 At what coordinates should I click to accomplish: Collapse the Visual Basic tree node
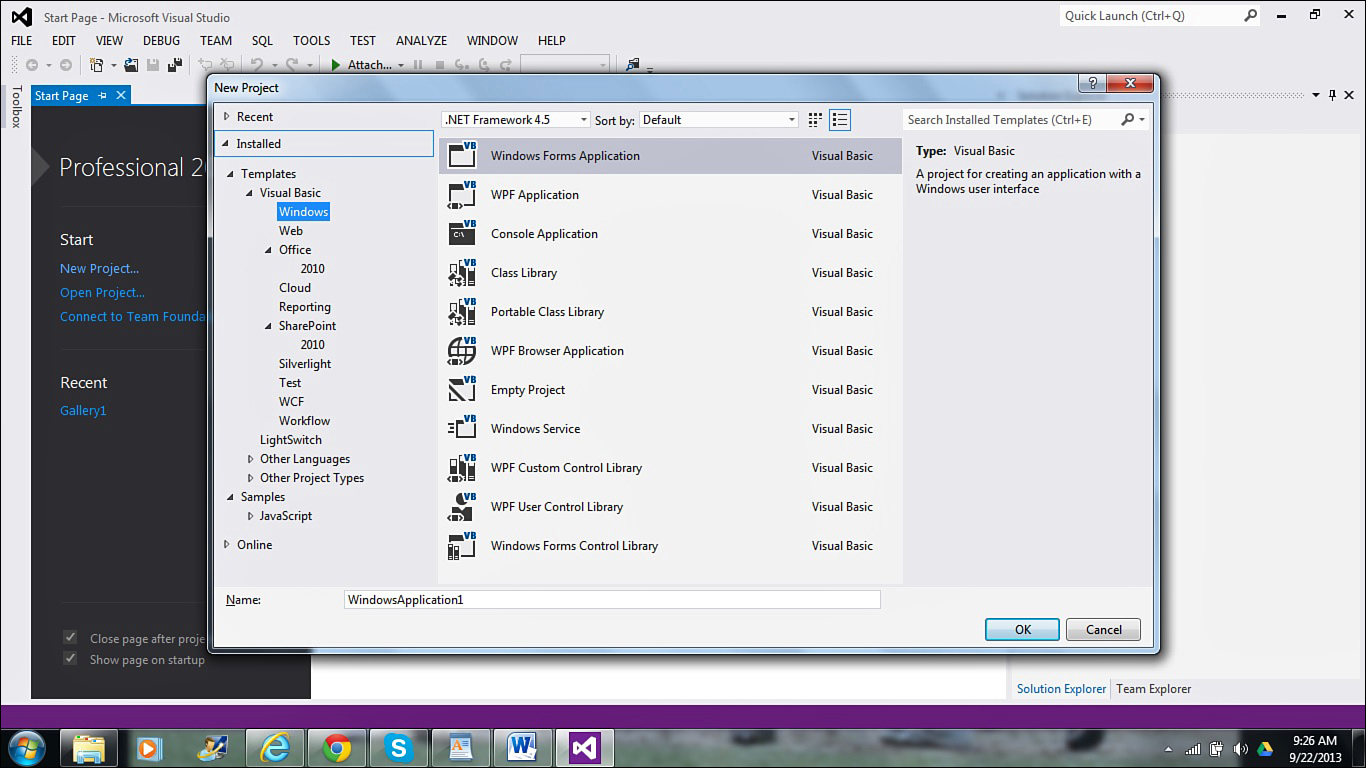tap(251, 193)
